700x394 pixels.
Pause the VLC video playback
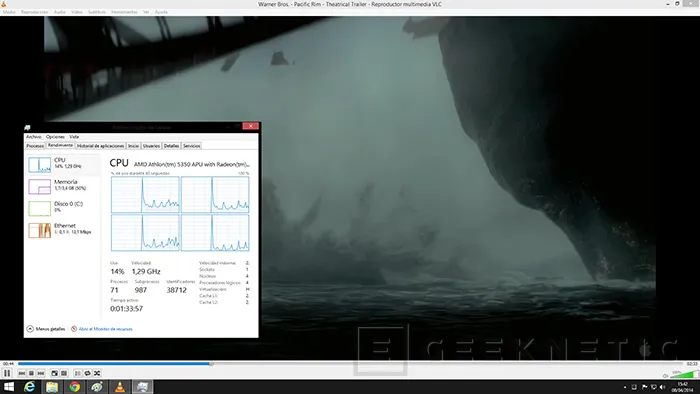[x=7, y=373]
